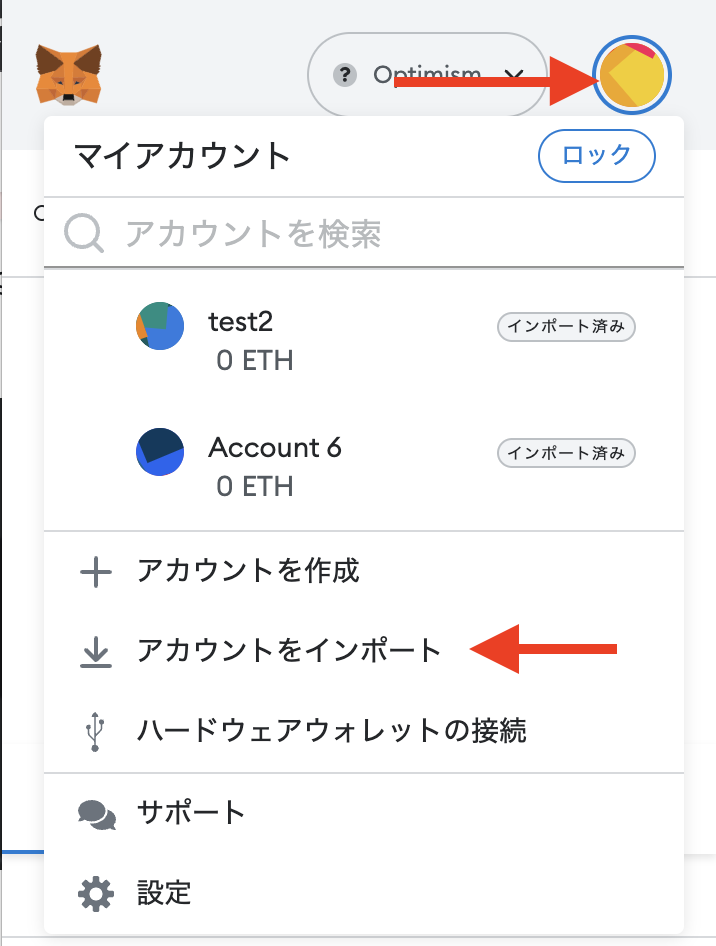Click the USB hardware wallet icon
The image size is (716, 946).
click(x=95, y=731)
